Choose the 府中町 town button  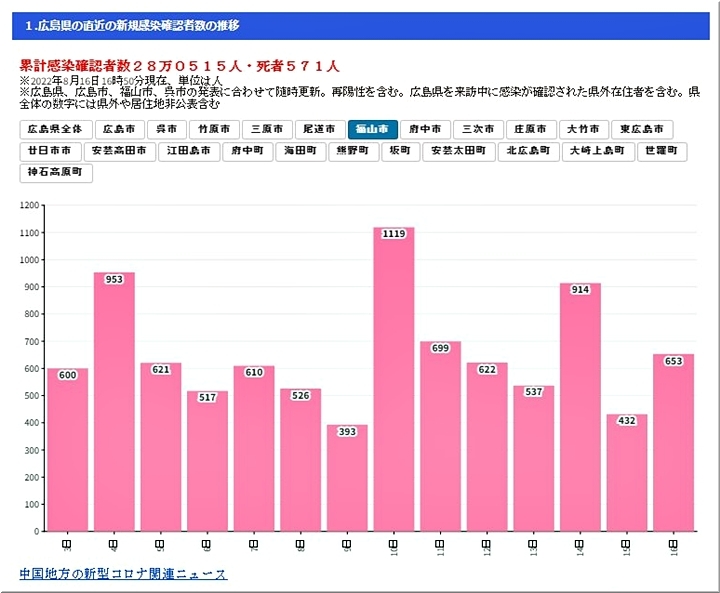[x=247, y=151]
